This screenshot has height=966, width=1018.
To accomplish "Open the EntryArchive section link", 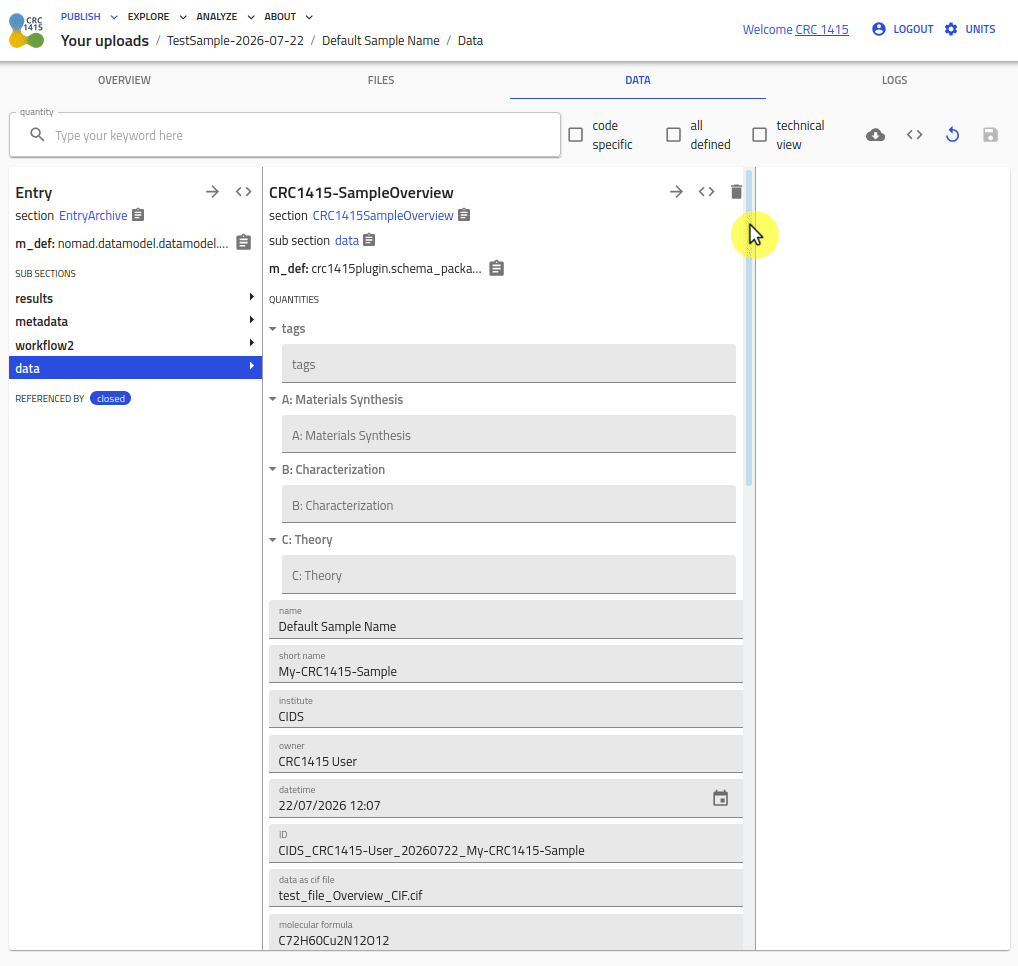I will [x=93, y=216].
